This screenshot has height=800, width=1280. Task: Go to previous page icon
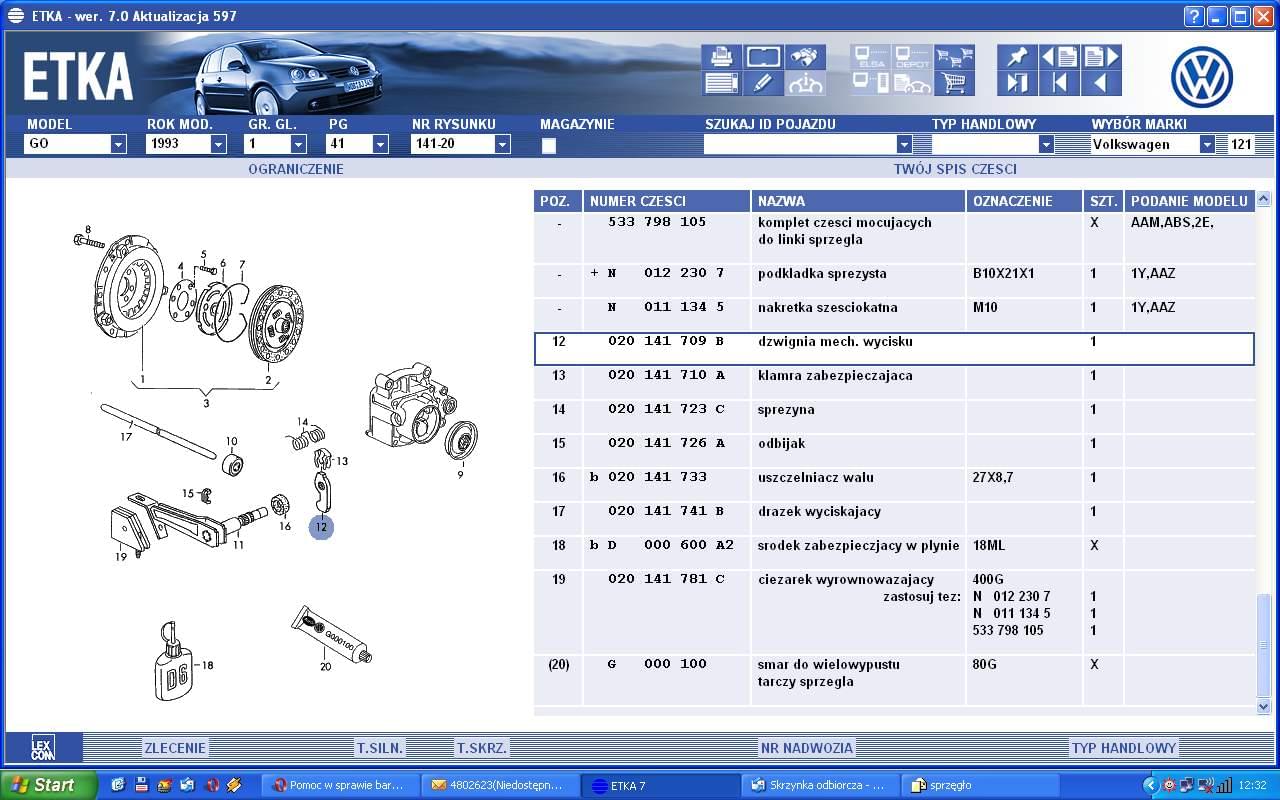pos(1059,57)
